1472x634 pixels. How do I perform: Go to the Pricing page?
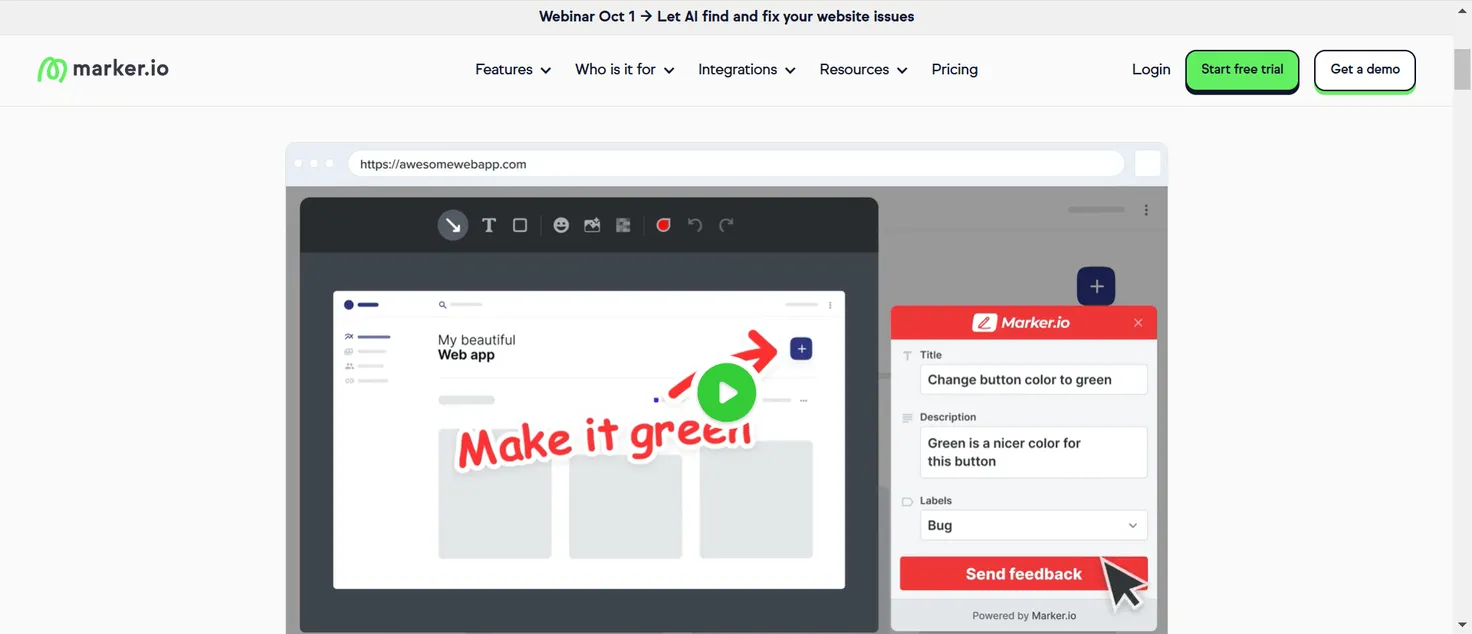955,70
